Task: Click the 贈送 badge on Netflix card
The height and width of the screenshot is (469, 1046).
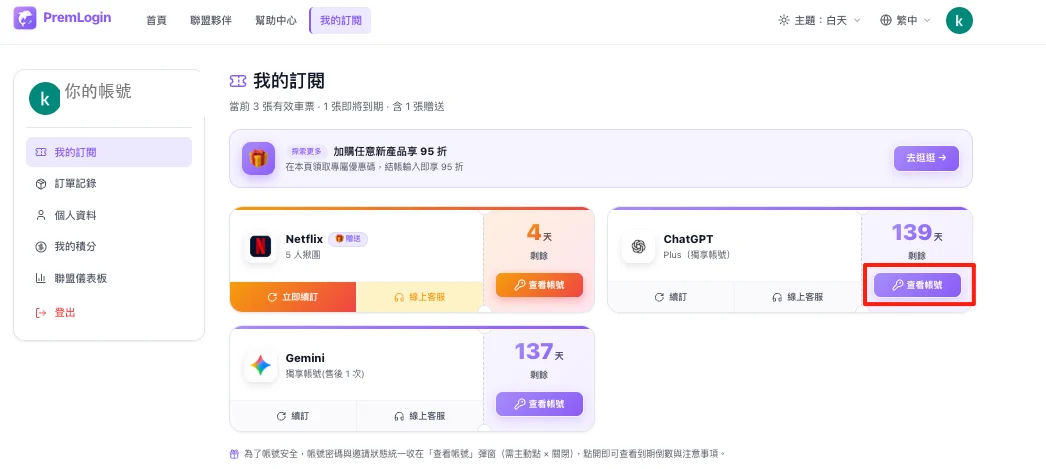Action: (x=348, y=239)
